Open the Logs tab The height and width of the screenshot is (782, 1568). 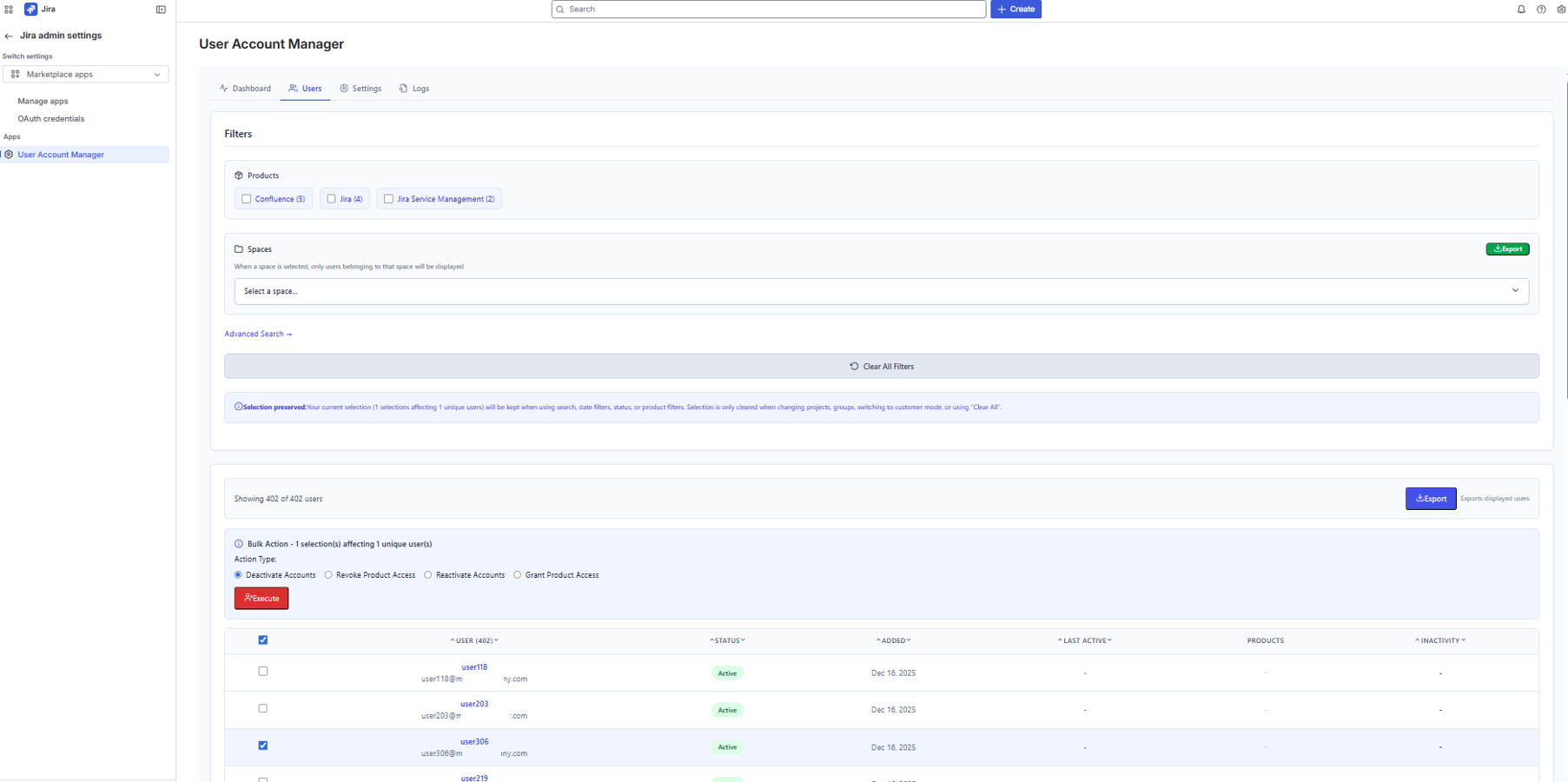[414, 88]
